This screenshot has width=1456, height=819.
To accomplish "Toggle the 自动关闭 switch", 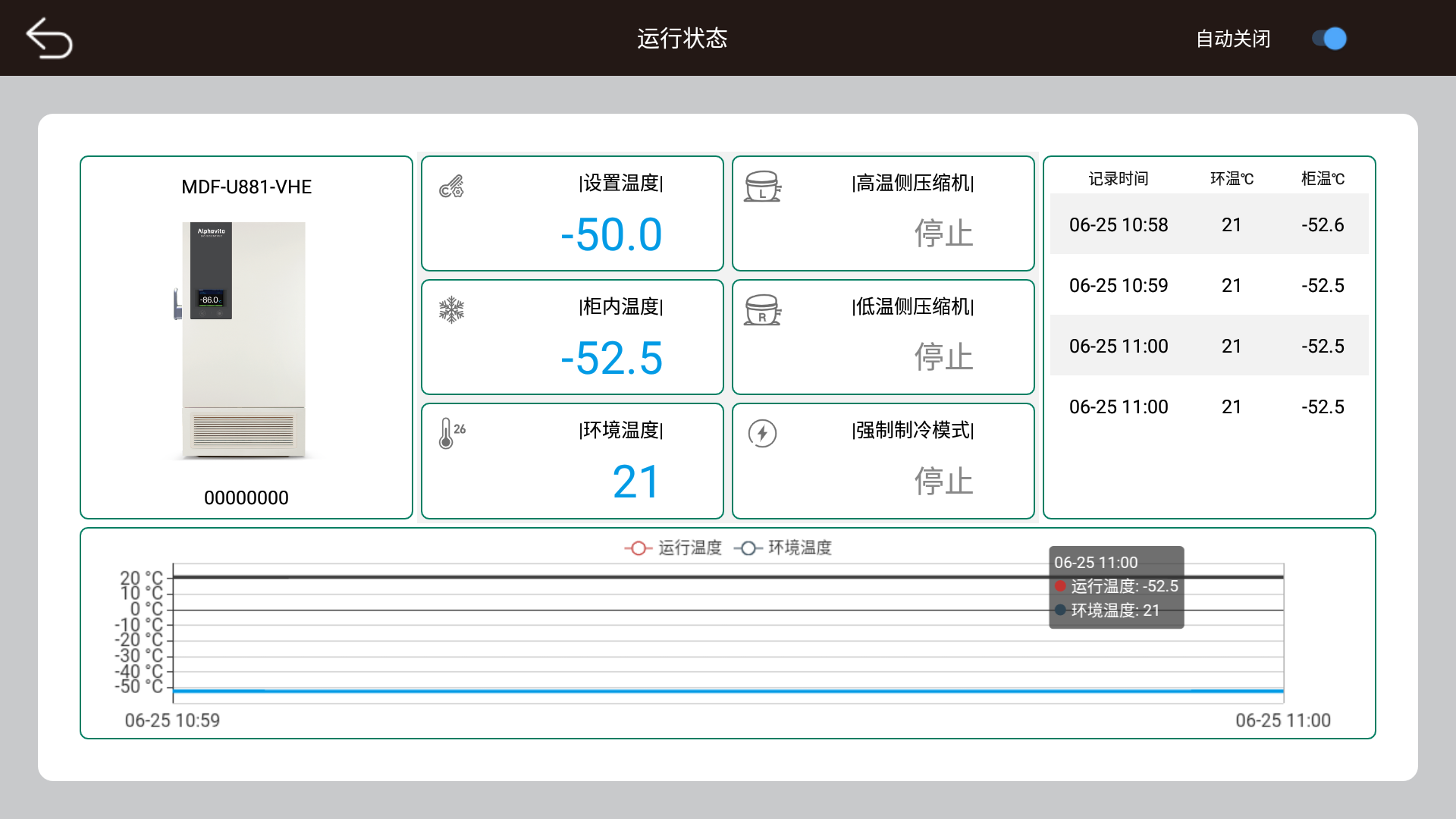I will pyautogui.click(x=1329, y=39).
